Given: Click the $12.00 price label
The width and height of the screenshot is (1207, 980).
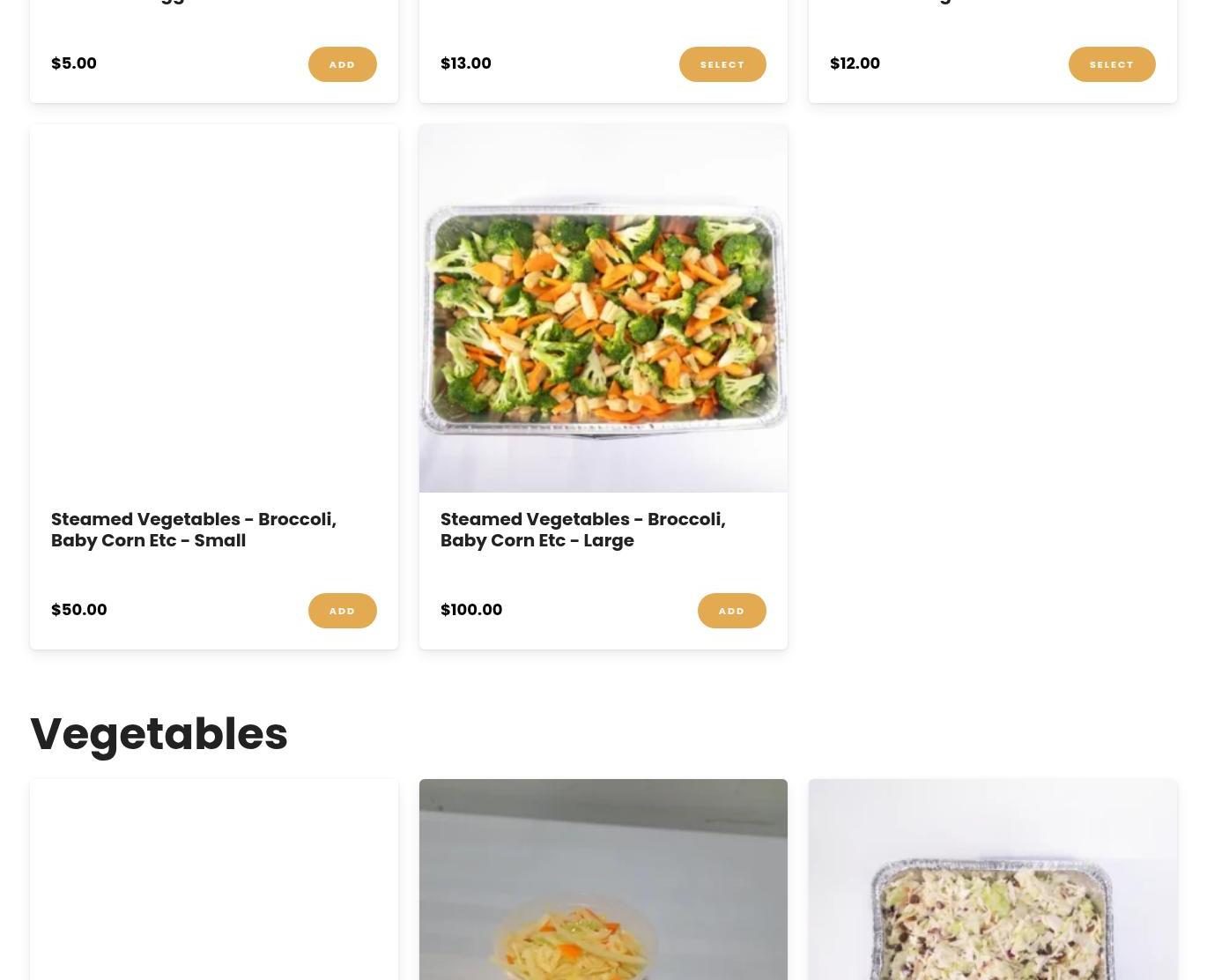Looking at the screenshot, I should click(x=855, y=63).
